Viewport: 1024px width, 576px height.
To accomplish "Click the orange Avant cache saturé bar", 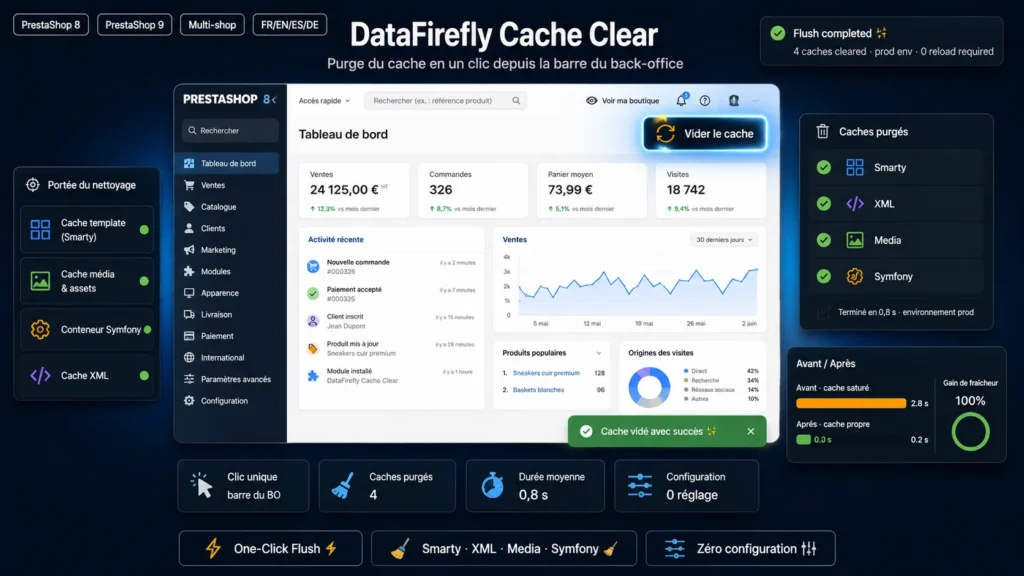I will tap(851, 403).
